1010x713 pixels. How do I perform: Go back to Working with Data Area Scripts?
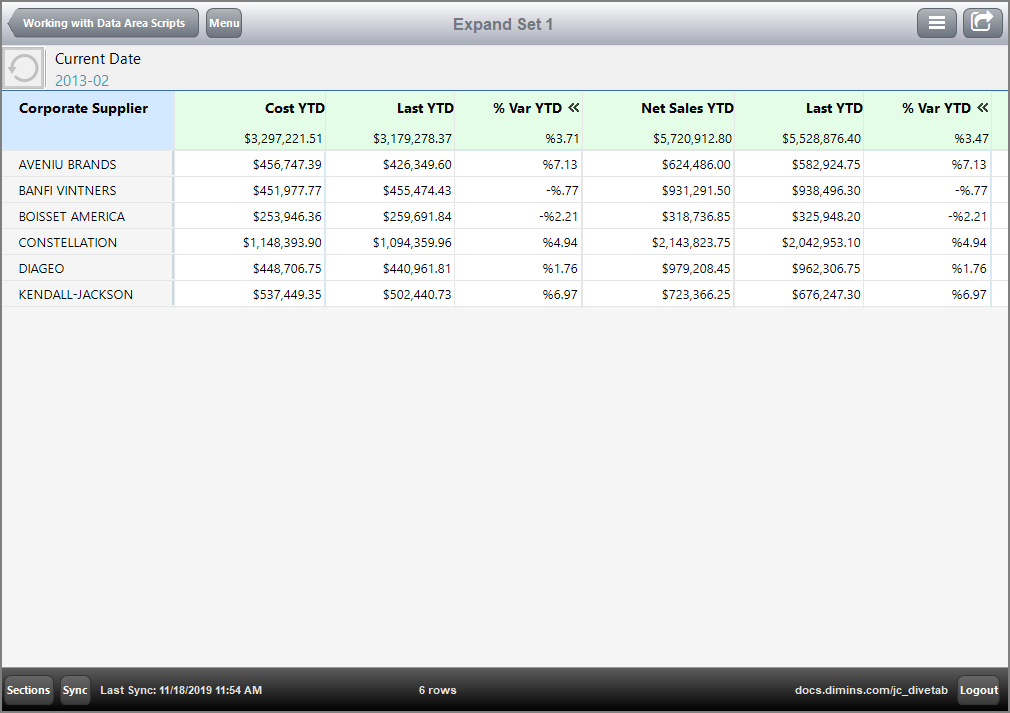click(x=103, y=23)
